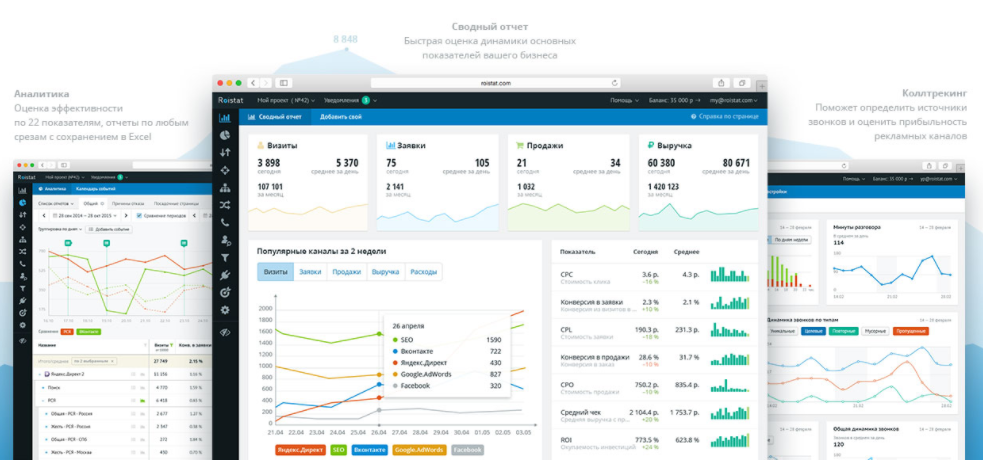Toggle the grey Facebook legend series
The height and width of the screenshot is (460, 983).
(x=467, y=450)
